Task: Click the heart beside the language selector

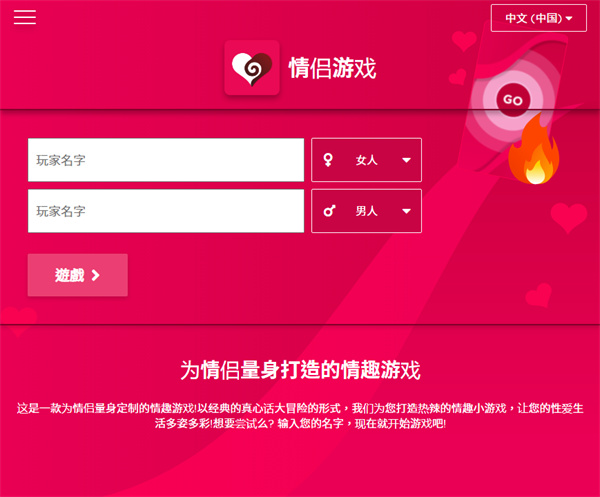Action: pyautogui.click(x=464, y=41)
